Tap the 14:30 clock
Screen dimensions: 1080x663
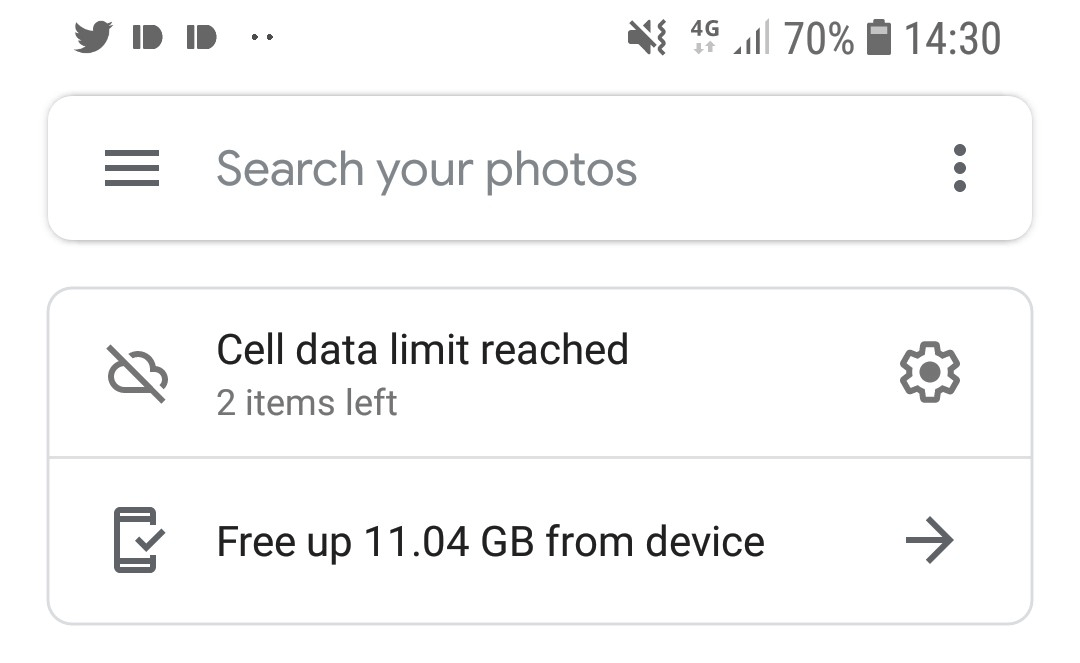[x=952, y=38]
